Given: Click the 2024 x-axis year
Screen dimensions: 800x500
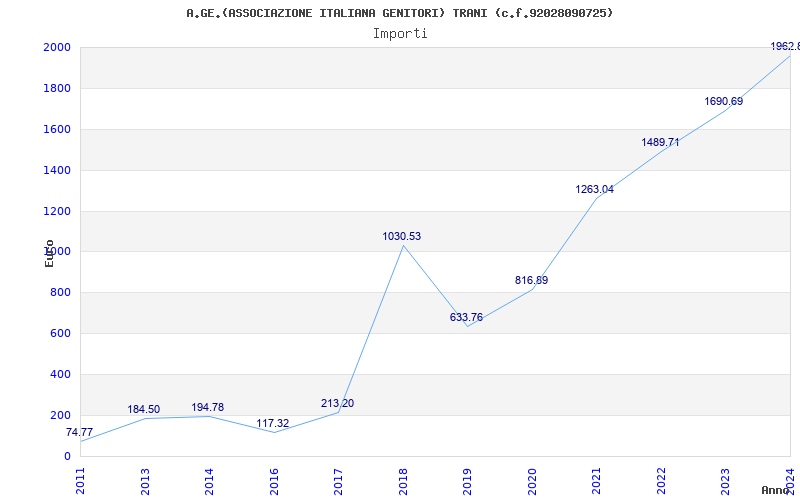Looking at the screenshot, I should tap(790, 481).
